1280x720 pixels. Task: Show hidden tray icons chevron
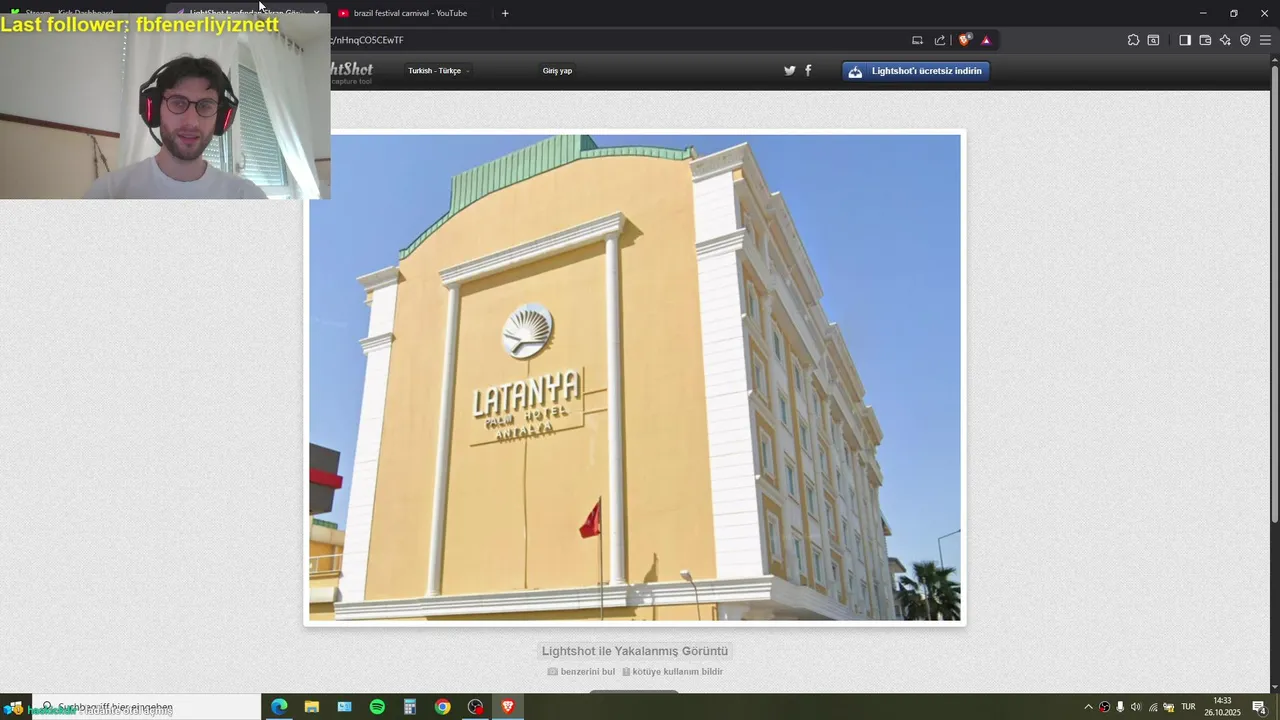[1088, 707]
